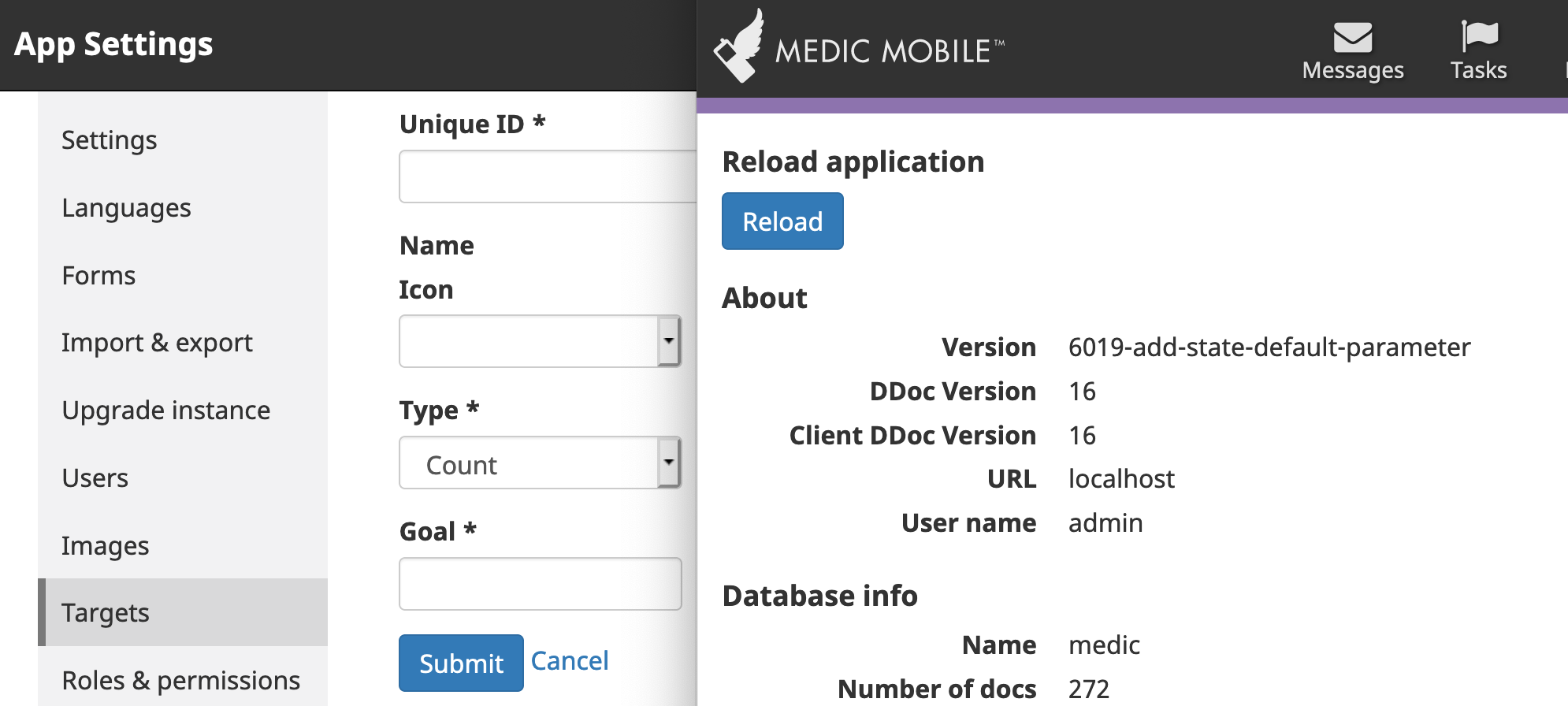The image size is (1568, 706).
Task: Navigate to Users in the sidebar
Action: 183,478
